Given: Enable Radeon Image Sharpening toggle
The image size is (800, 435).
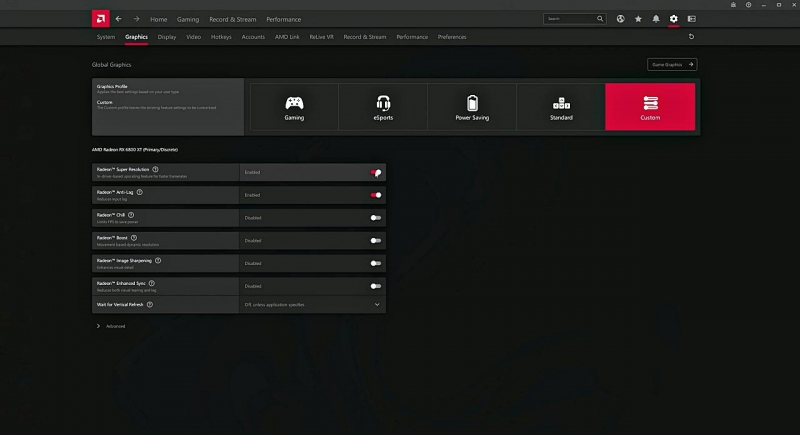Looking at the screenshot, I should click(x=375, y=263).
